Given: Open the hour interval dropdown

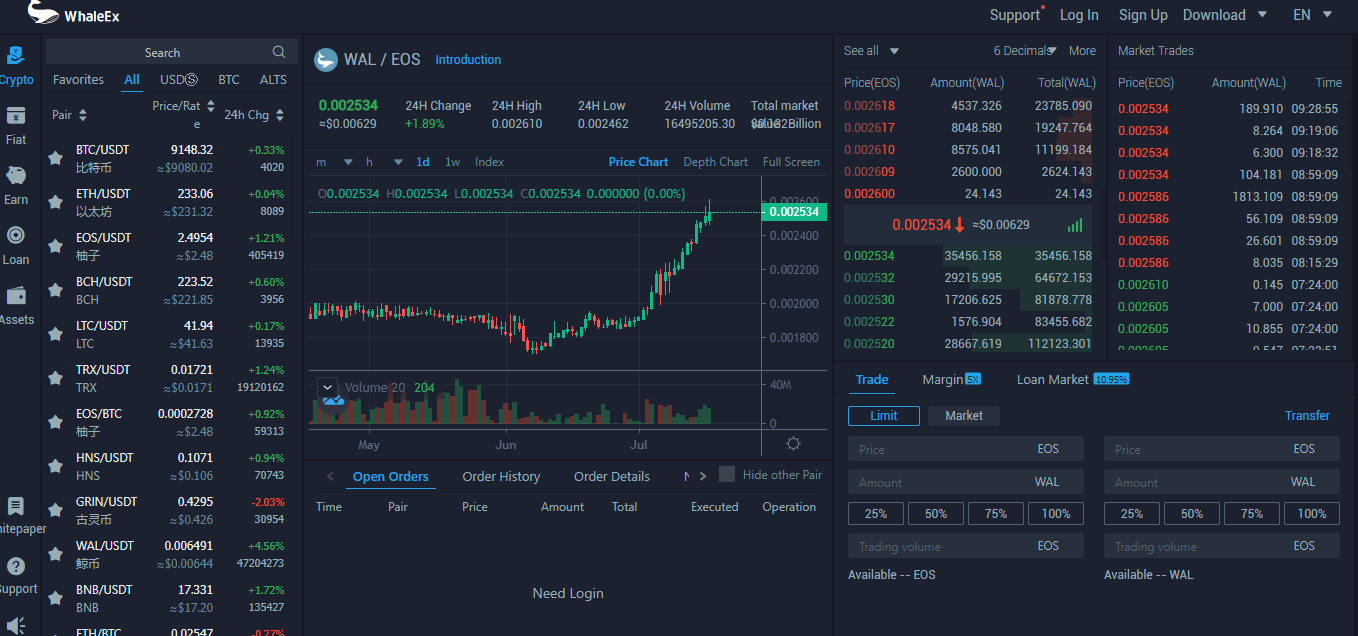Looking at the screenshot, I should (384, 162).
